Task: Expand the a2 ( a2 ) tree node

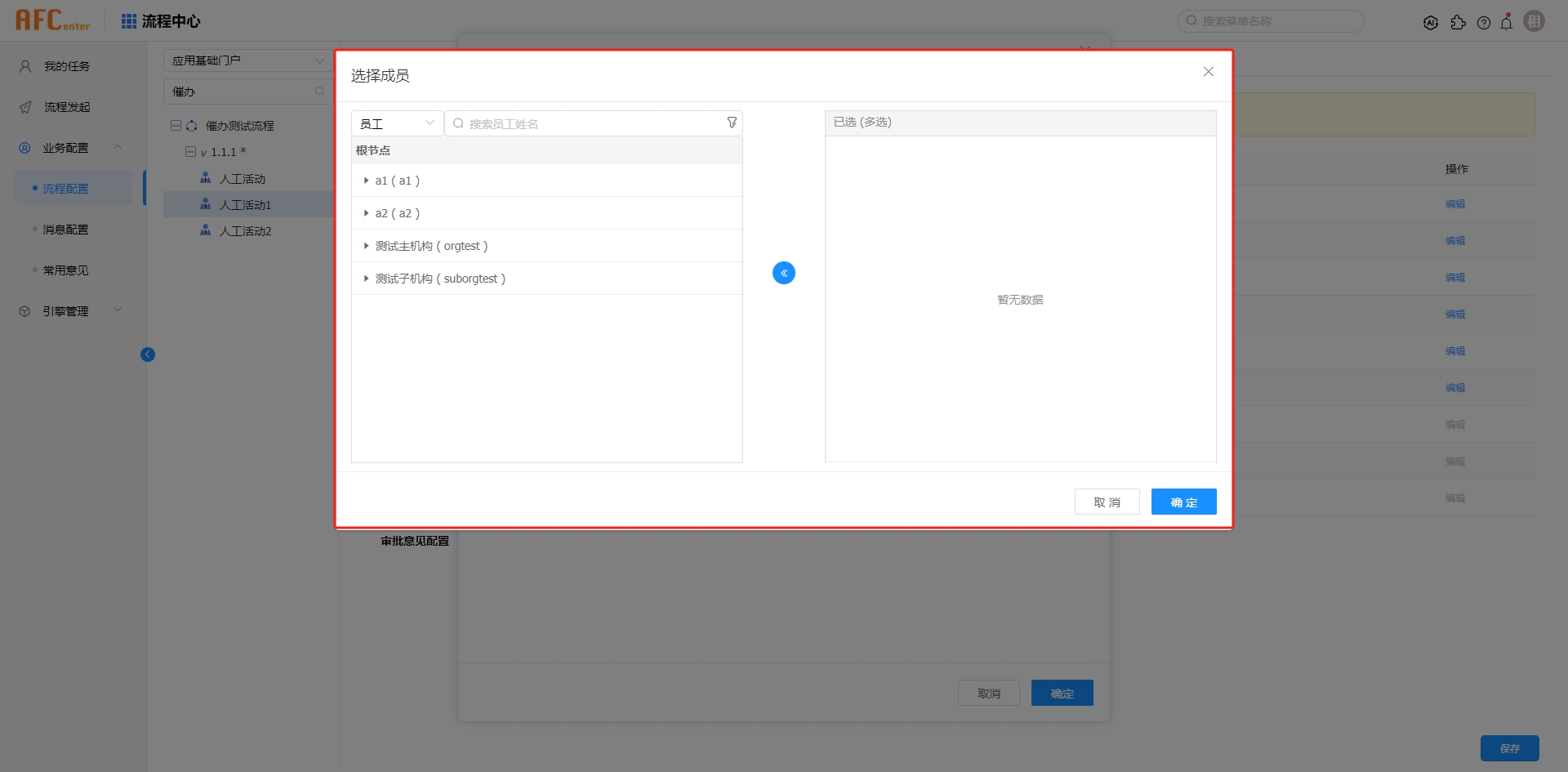Action: tap(366, 213)
